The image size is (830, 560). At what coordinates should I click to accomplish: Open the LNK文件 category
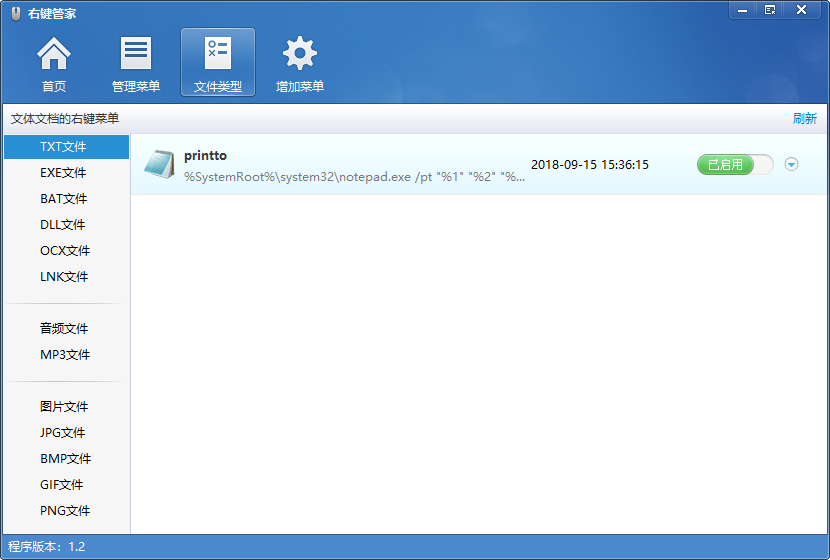pyautogui.click(x=63, y=277)
